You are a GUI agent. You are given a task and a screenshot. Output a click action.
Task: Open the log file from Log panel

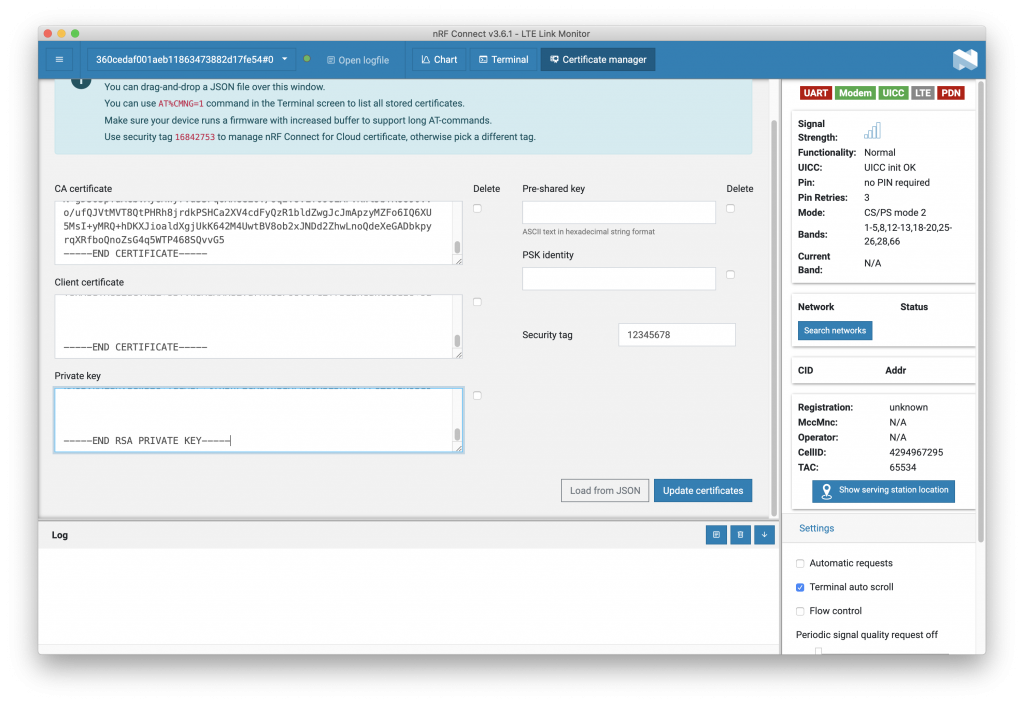tap(716, 535)
